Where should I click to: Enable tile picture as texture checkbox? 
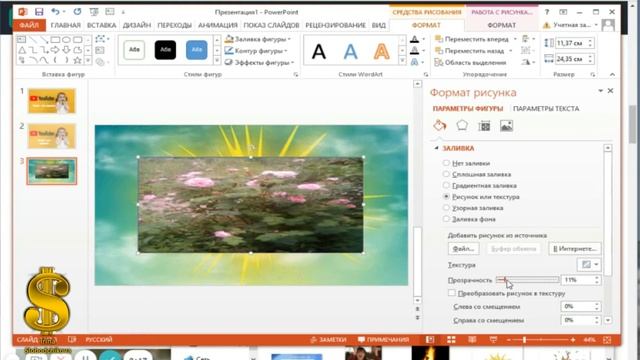pyautogui.click(x=451, y=293)
